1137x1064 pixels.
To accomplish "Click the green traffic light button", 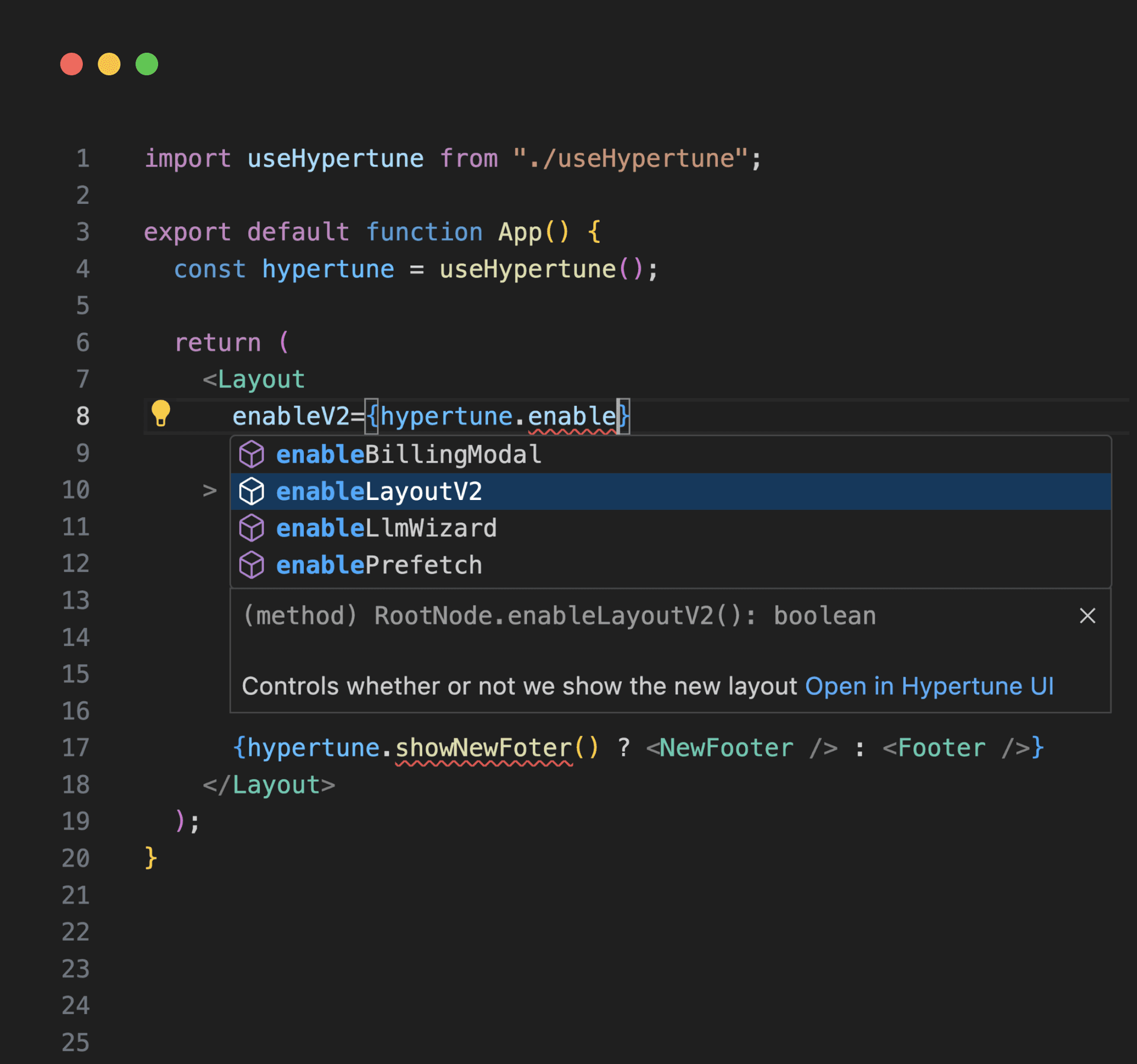I will 146,63.
